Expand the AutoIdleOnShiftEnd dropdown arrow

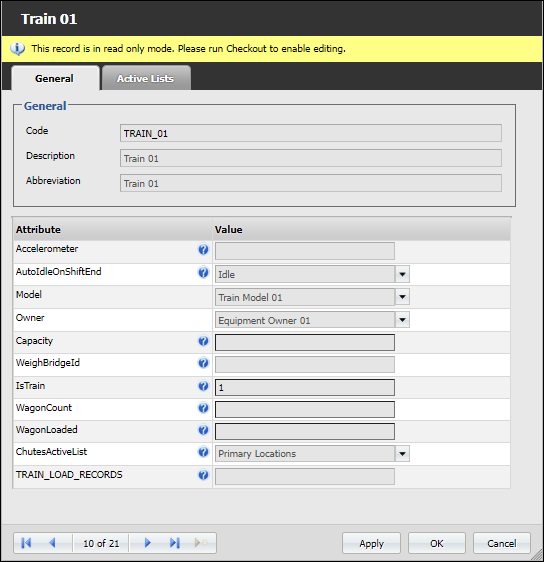click(402, 275)
